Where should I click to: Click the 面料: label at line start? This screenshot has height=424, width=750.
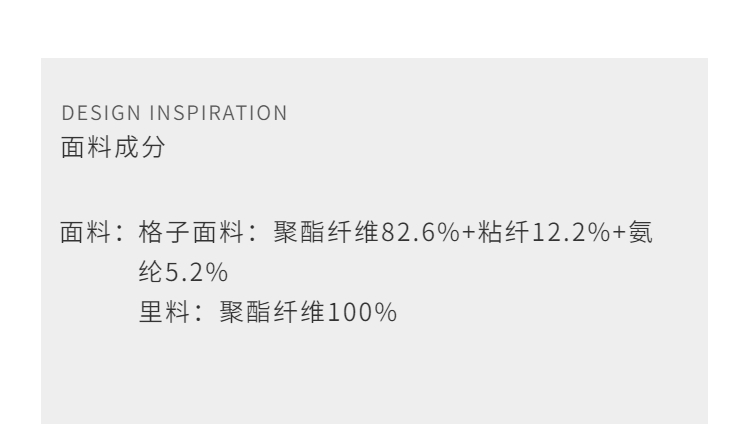click(90, 235)
